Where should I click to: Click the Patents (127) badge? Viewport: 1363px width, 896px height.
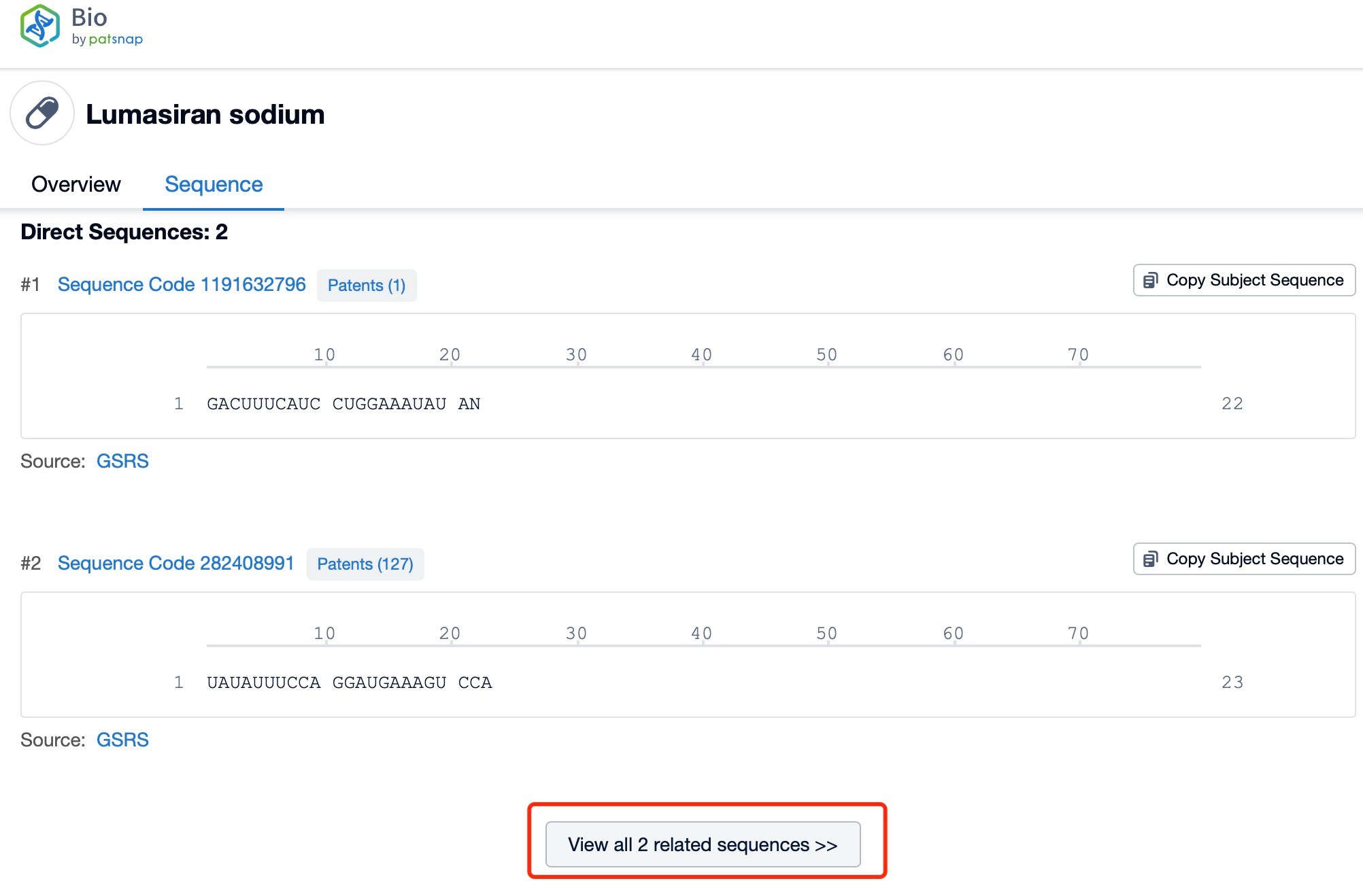[x=365, y=564]
